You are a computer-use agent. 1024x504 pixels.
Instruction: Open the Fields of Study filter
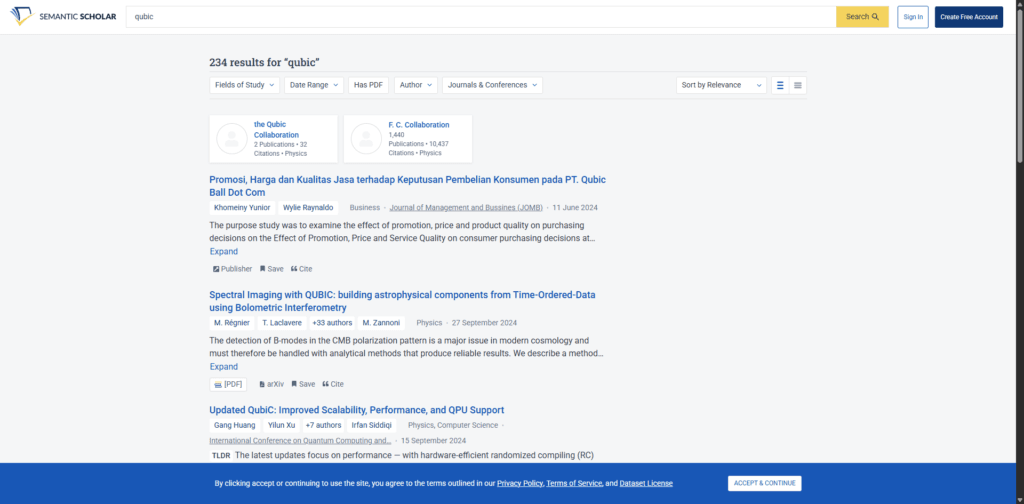point(244,85)
